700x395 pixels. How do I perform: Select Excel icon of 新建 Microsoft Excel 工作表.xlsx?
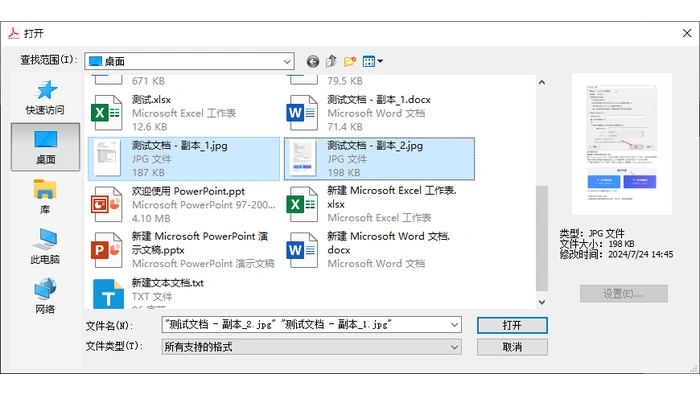point(302,204)
